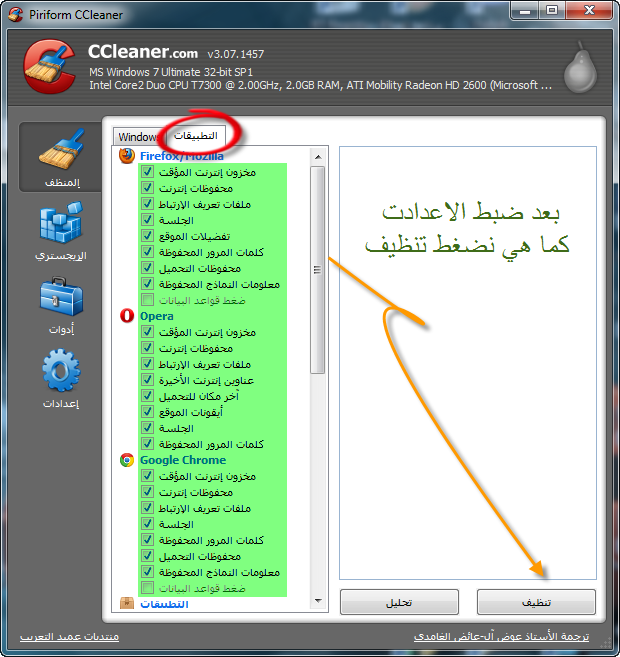Click the Analyze (تحليل) button

(x=399, y=602)
